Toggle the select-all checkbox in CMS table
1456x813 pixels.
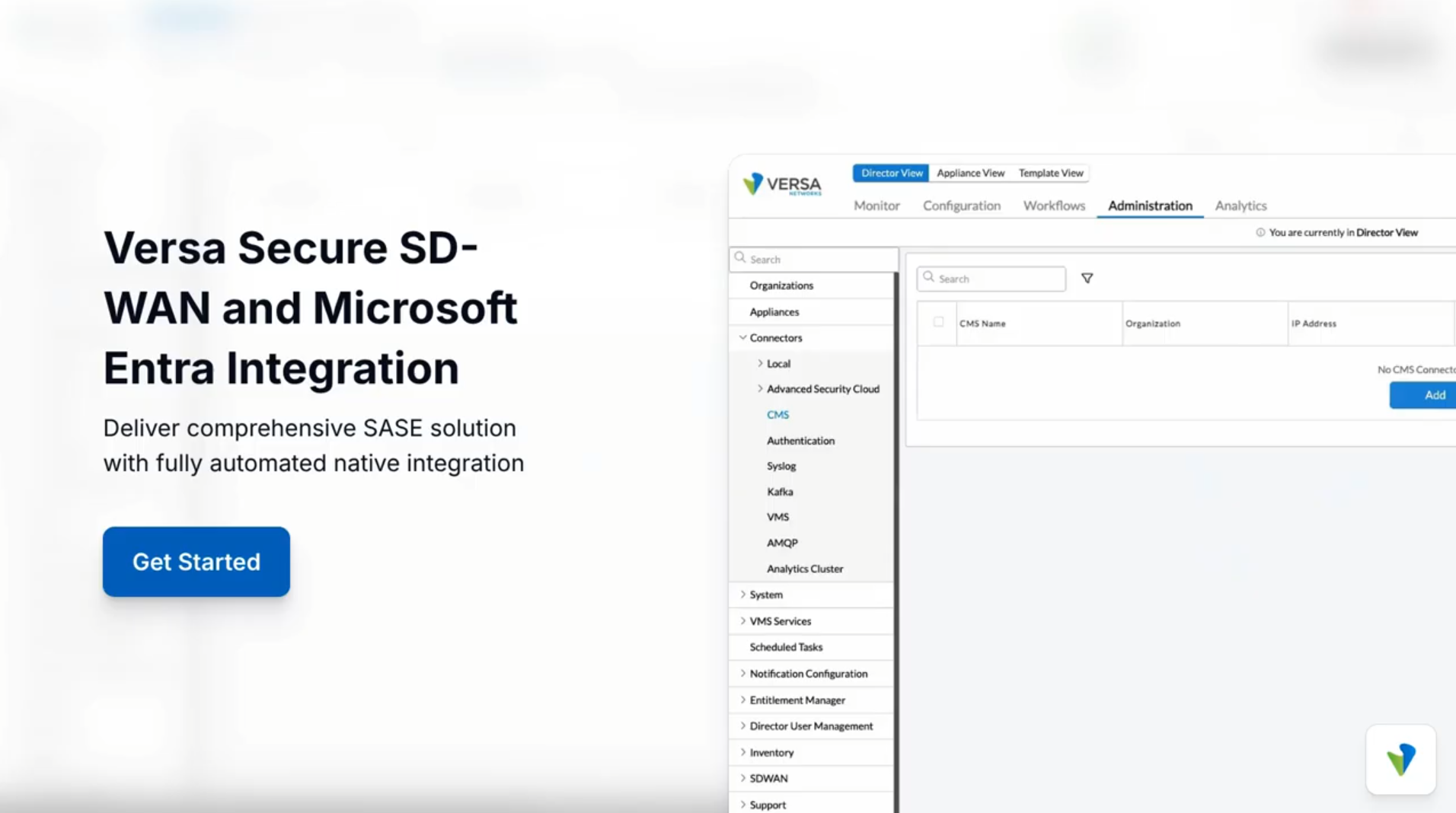tap(938, 322)
